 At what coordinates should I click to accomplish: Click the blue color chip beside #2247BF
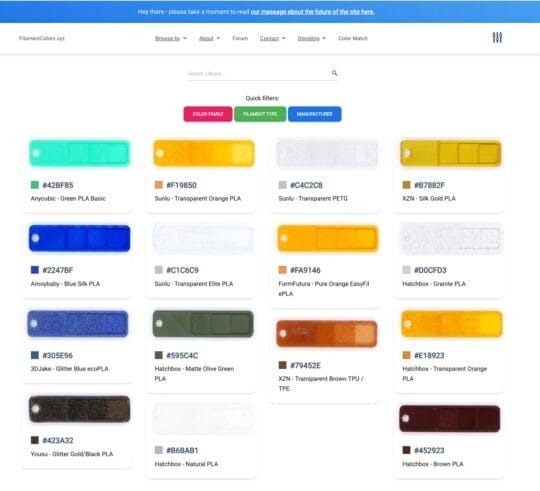(35, 270)
